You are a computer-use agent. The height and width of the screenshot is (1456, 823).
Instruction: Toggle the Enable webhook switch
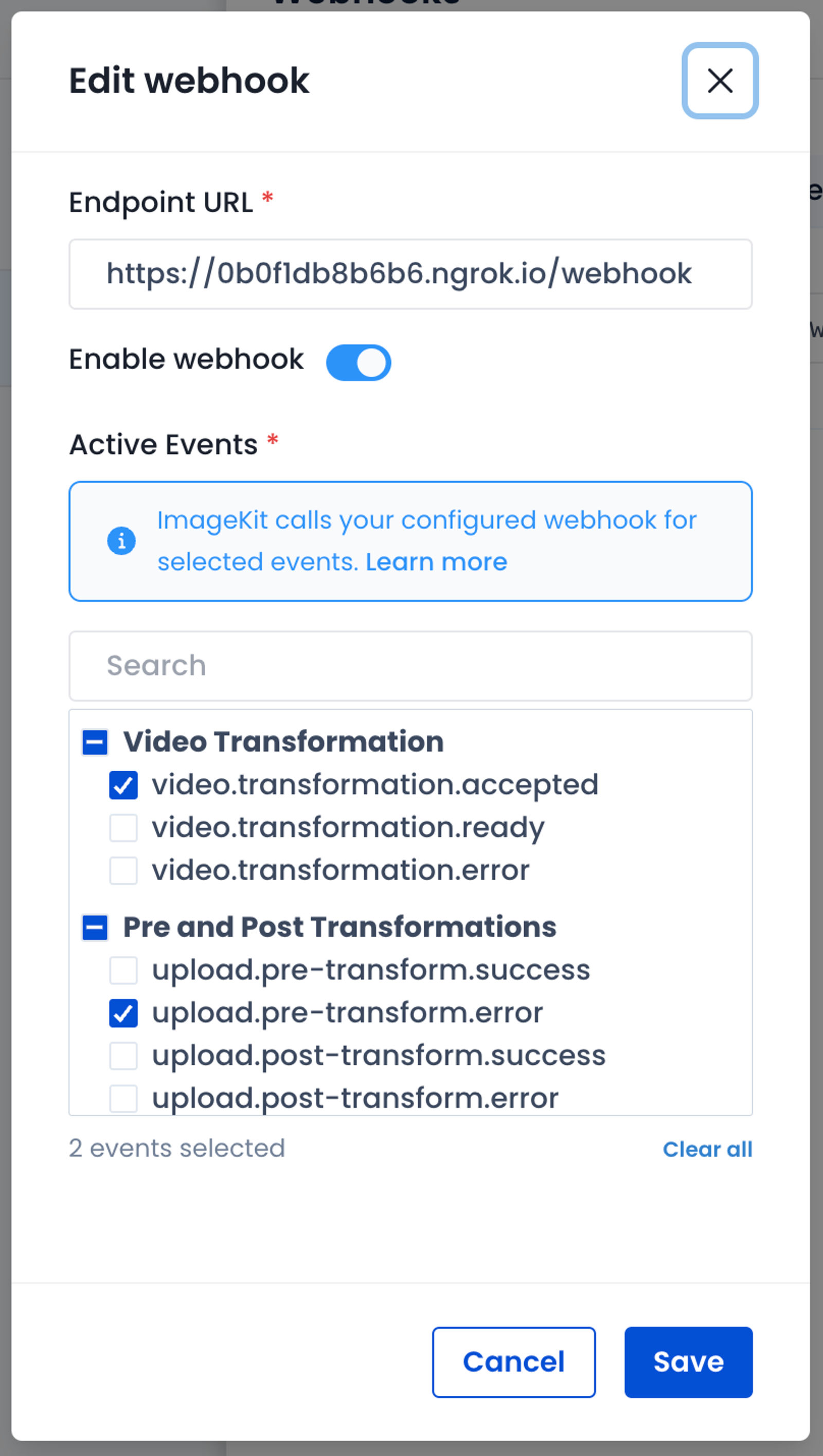coord(358,362)
